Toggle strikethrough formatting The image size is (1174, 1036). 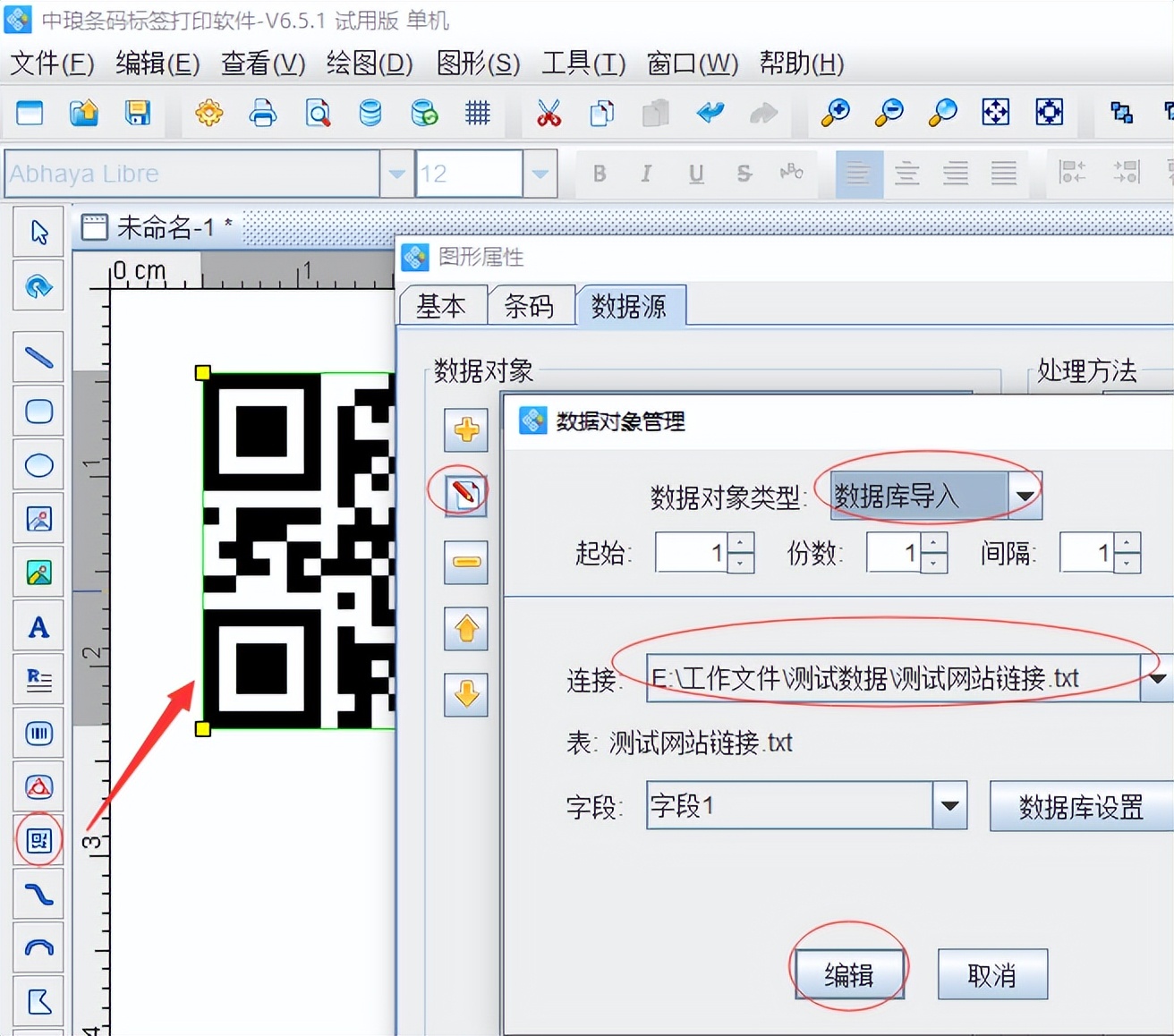pyautogui.click(x=744, y=174)
